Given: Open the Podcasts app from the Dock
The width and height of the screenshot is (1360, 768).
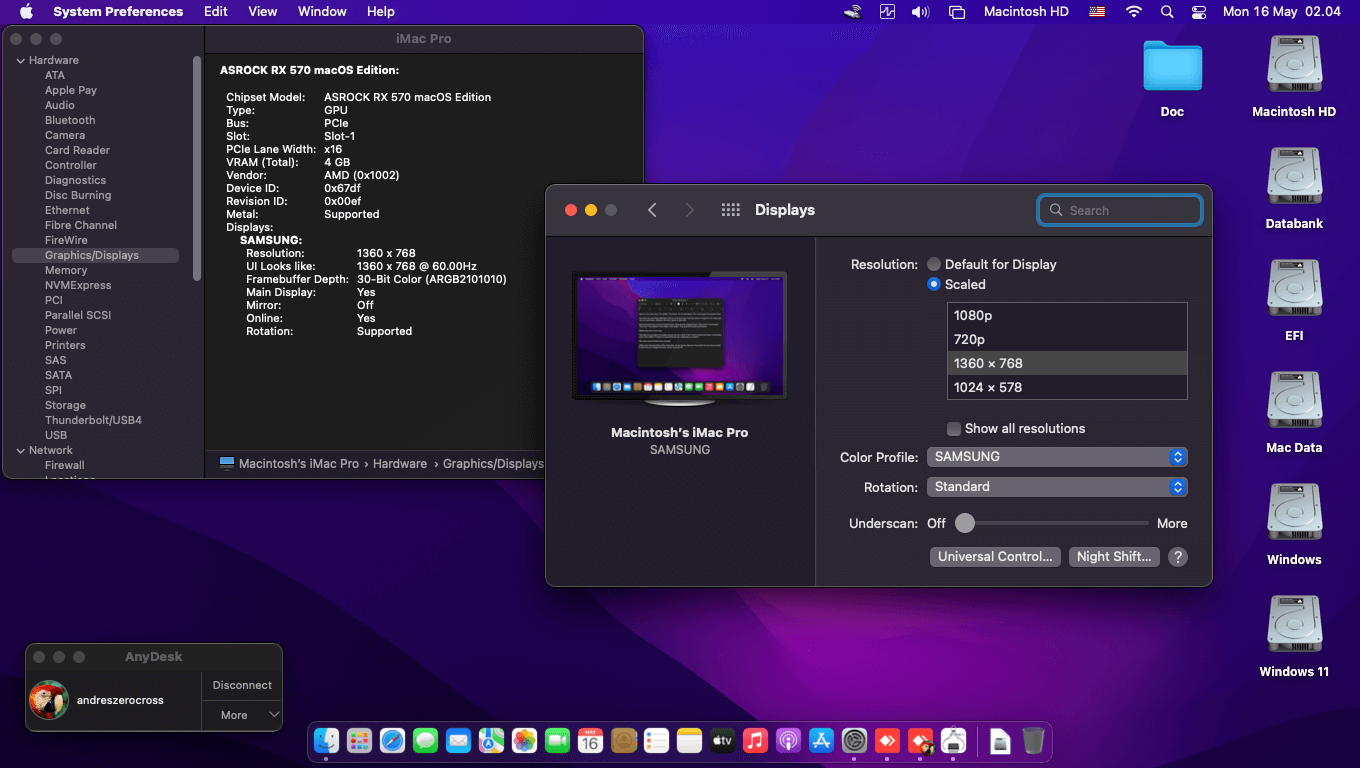Looking at the screenshot, I should (788, 741).
